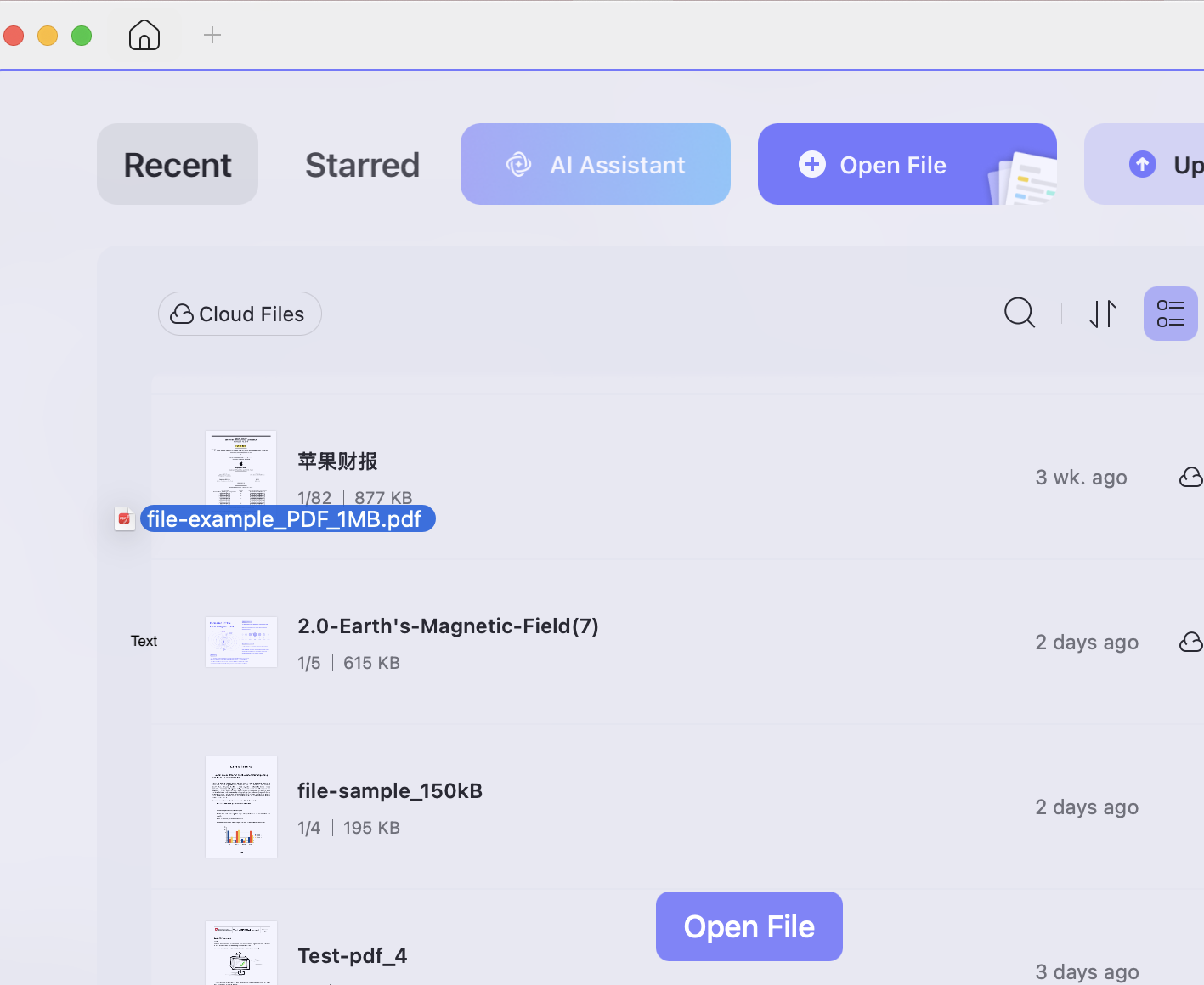The width and height of the screenshot is (1204, 985).
Task: Open the file-sample_150kB thumbnail
Action: (240, 806)
